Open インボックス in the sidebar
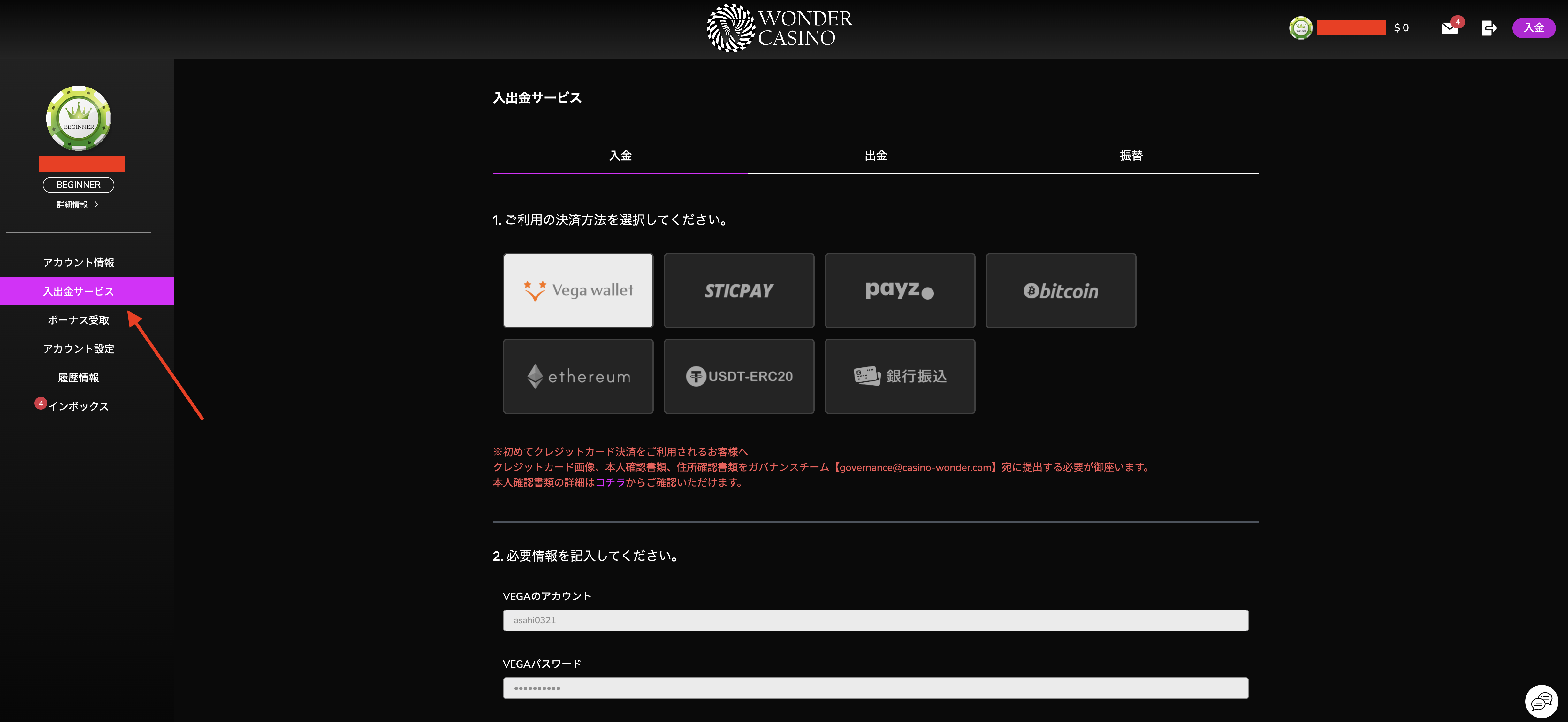1568x722 pixels. pyautogui.click(x=79, y=406)
